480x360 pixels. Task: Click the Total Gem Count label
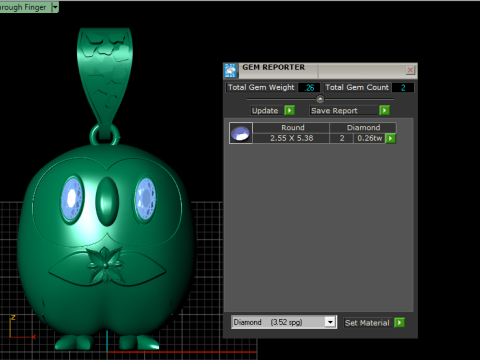pos(357,87)
